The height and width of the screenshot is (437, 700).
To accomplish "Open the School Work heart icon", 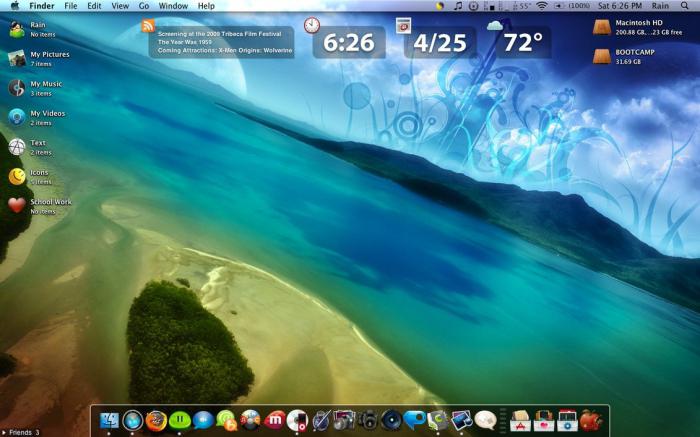I will point(17,205).
